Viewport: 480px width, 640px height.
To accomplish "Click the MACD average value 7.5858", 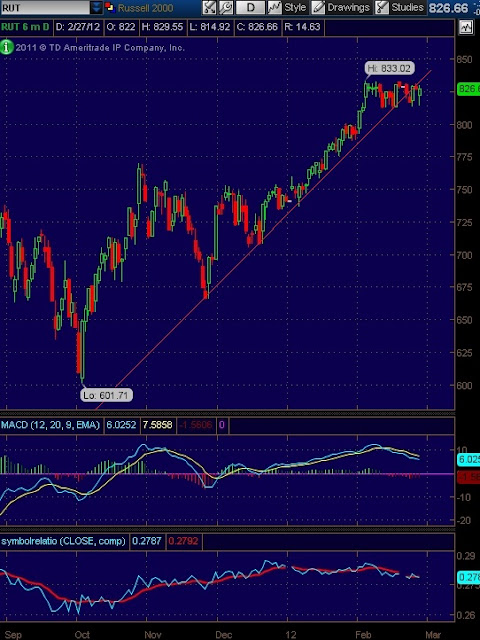I will tap(157, 425).
